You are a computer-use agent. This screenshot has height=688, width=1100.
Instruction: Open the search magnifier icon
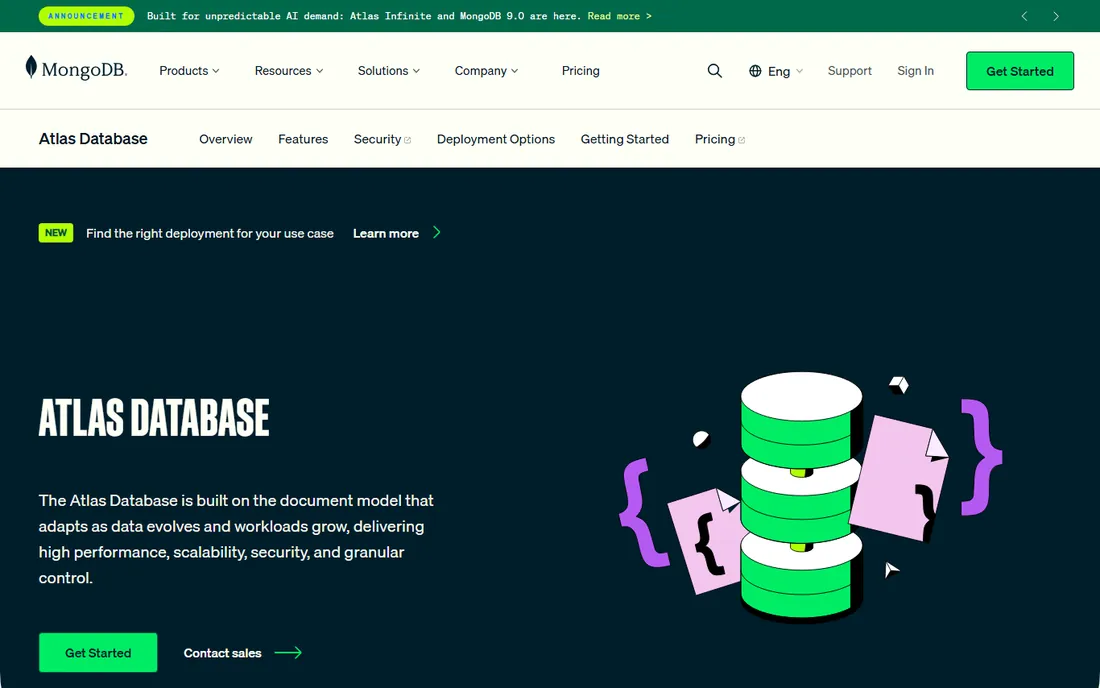(x=714, y=71)
